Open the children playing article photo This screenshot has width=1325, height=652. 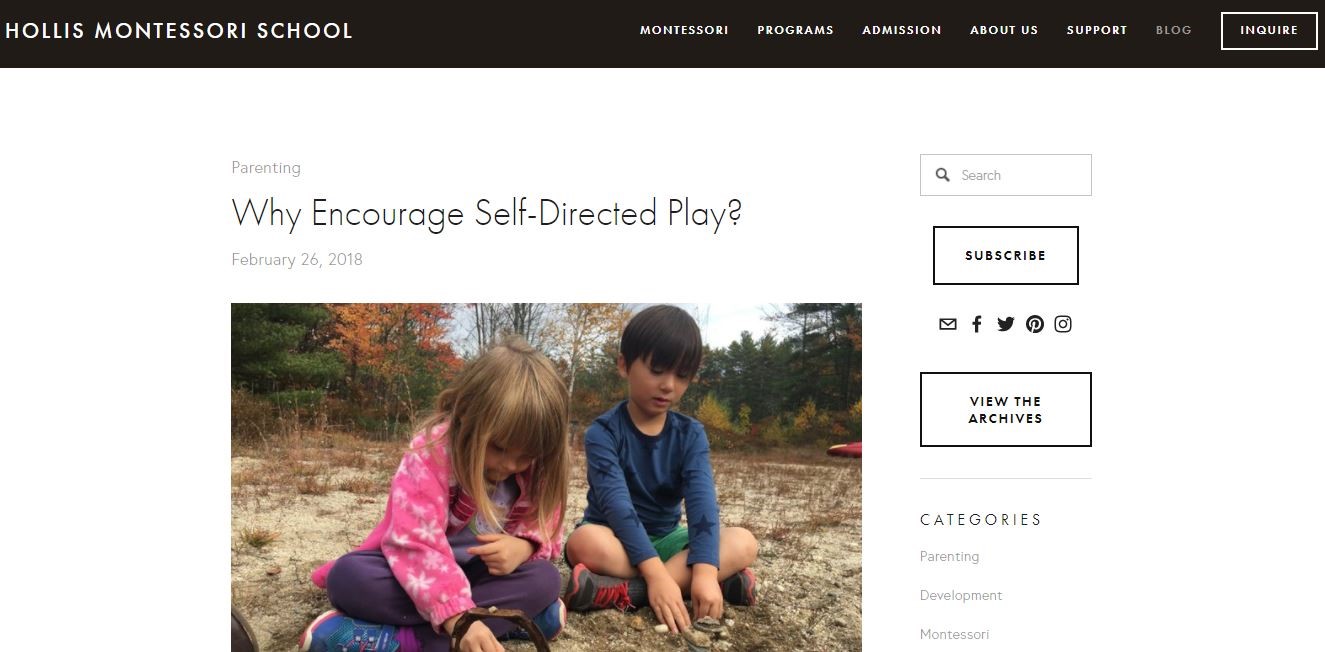[546, 478]
